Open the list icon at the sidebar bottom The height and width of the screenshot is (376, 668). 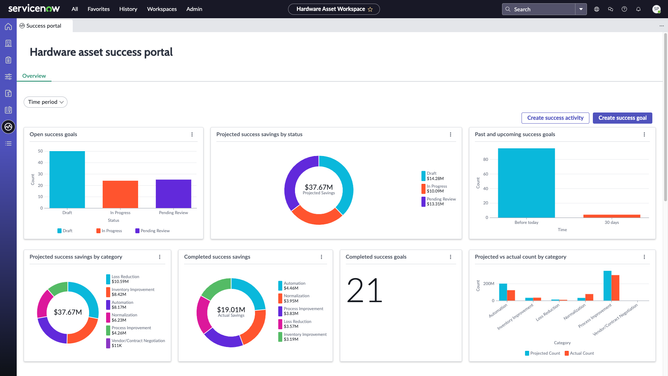pyautogui.click(x=8, y=144)
